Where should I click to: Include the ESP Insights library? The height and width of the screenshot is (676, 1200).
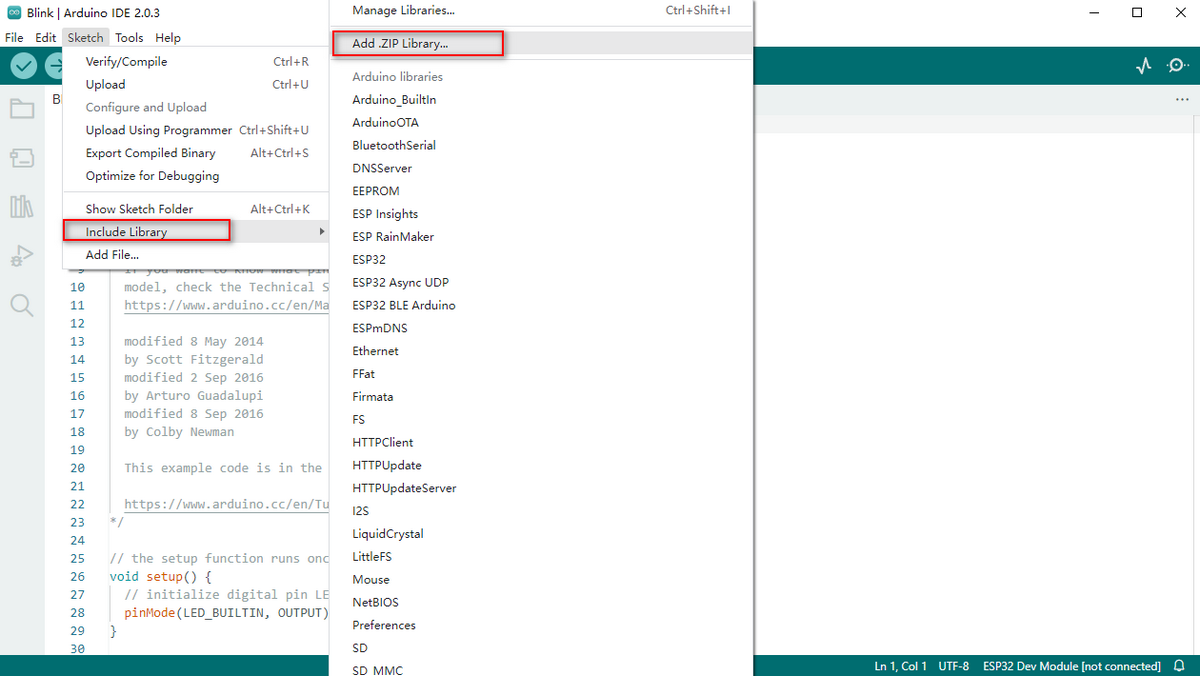[541, 214]
